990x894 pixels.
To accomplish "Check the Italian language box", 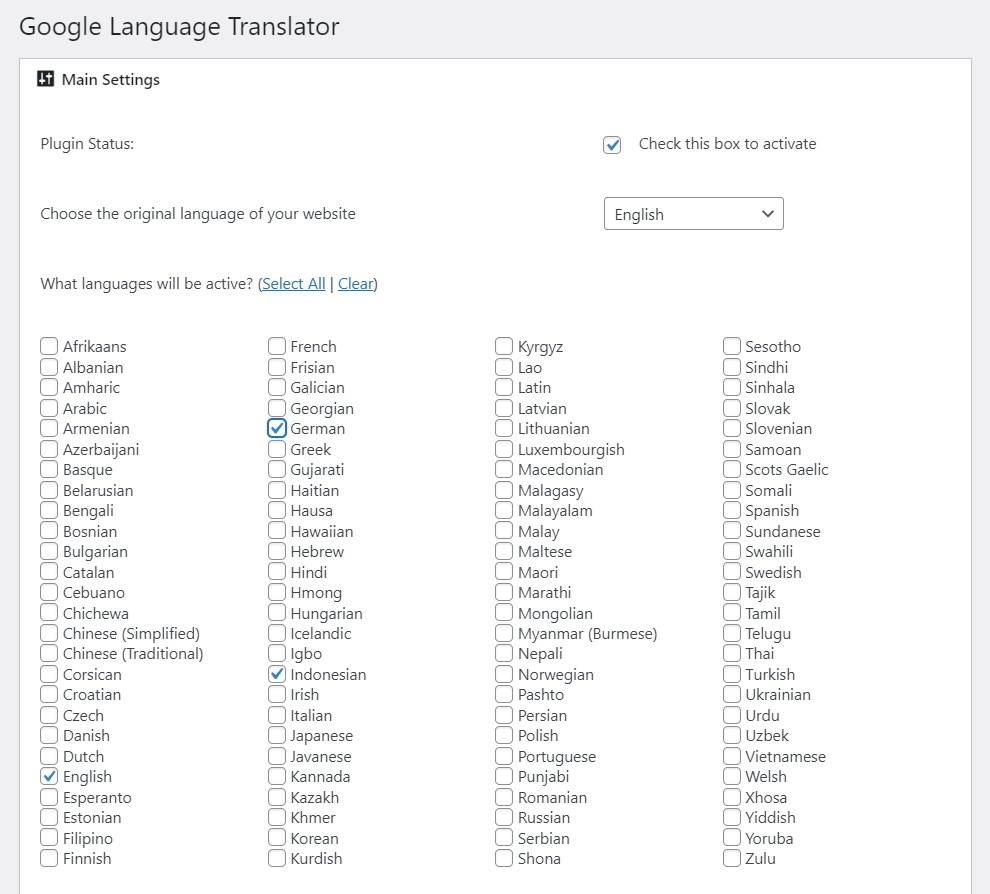I will pos(277,715).
